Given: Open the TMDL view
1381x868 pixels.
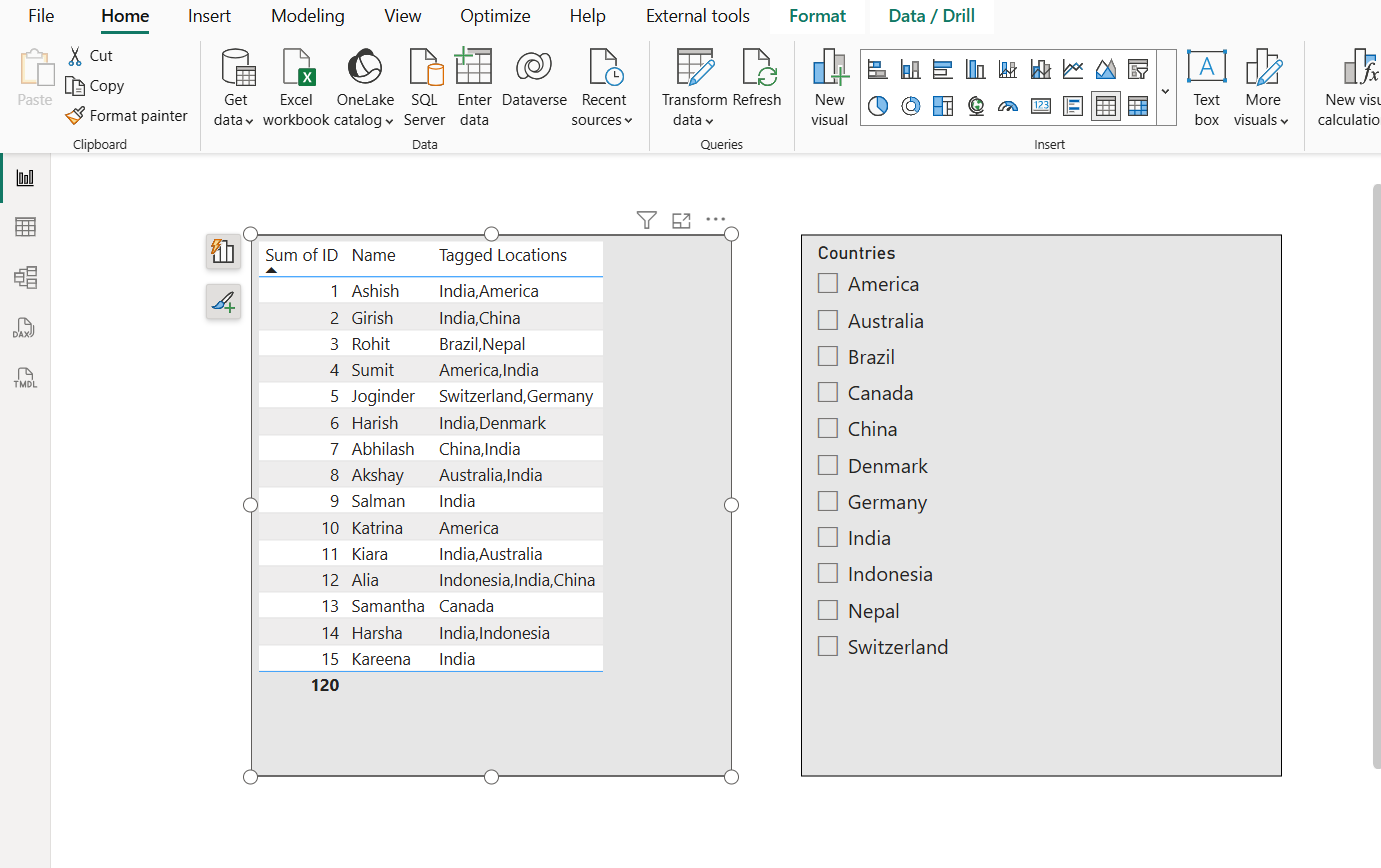Looking at the screenshot, I should point(24,378).
